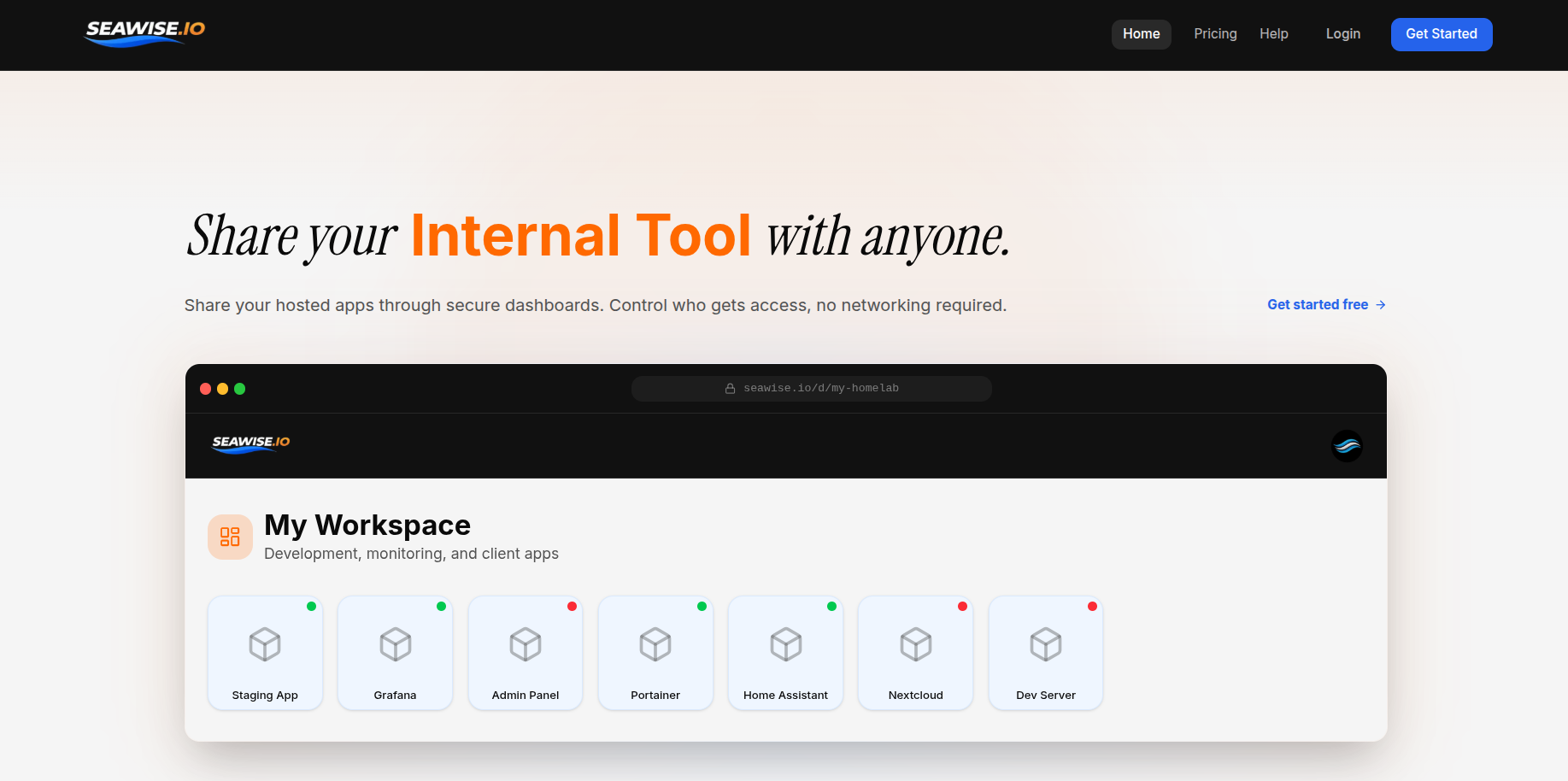Click the 'Share your hosted apps' description text

click(596, 306)
